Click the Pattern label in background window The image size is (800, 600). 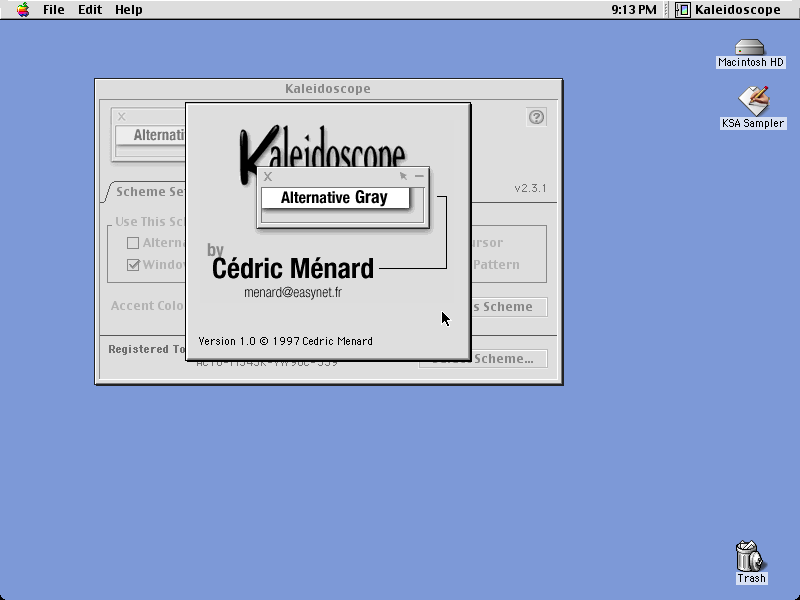coord(496,265)
